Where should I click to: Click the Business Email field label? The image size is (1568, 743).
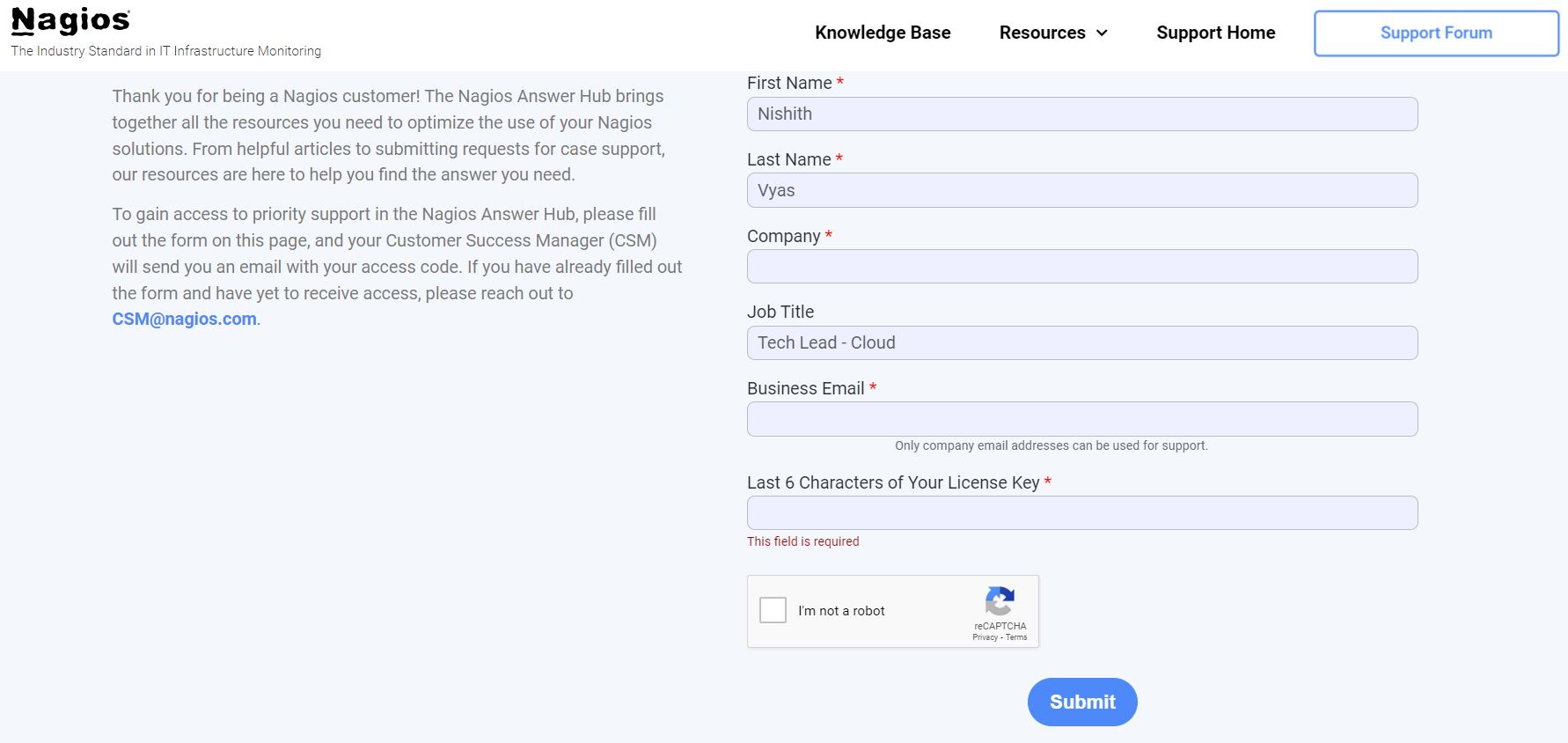click(x=805, y=388)
